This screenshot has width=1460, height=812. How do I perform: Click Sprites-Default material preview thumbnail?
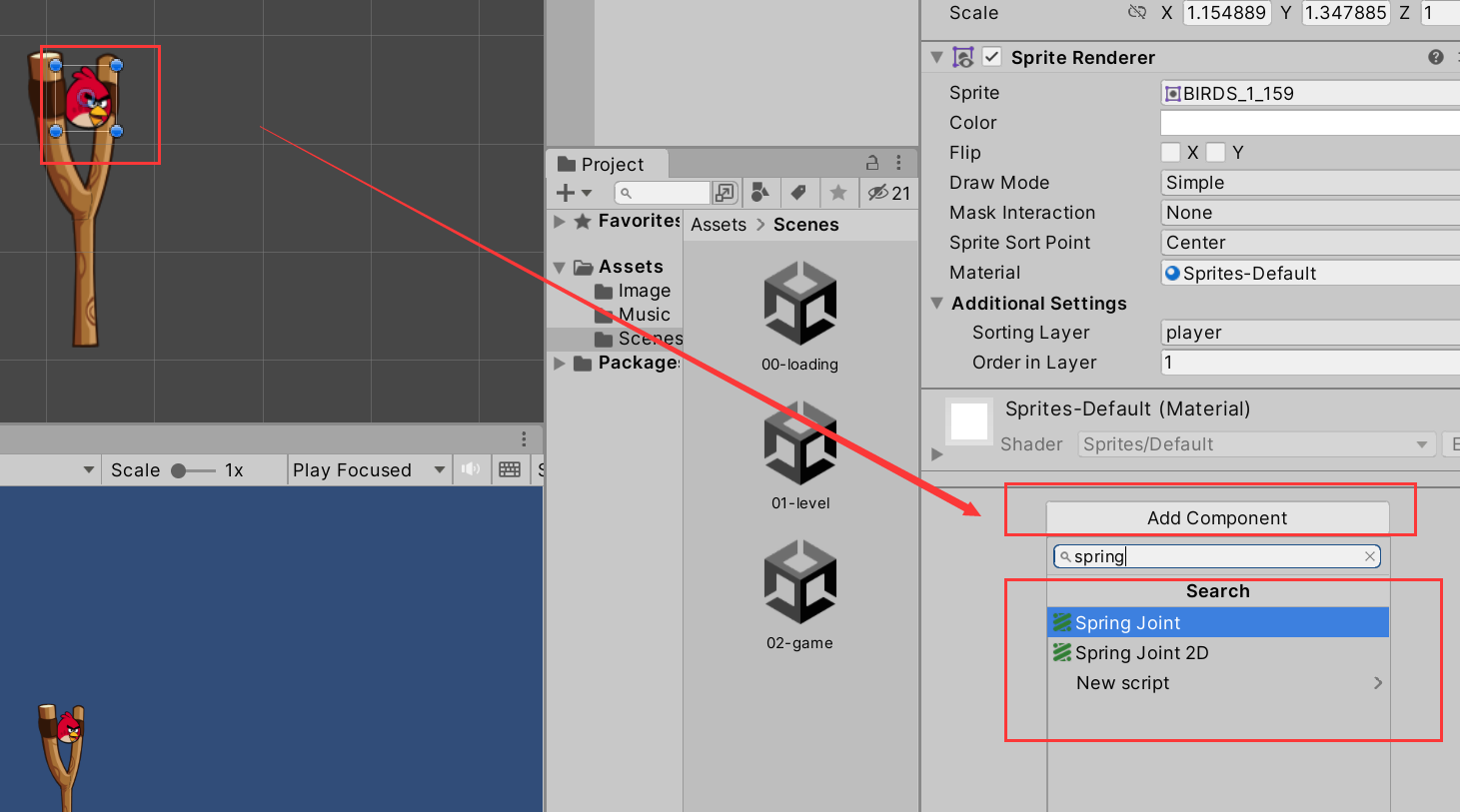point(969,420)
